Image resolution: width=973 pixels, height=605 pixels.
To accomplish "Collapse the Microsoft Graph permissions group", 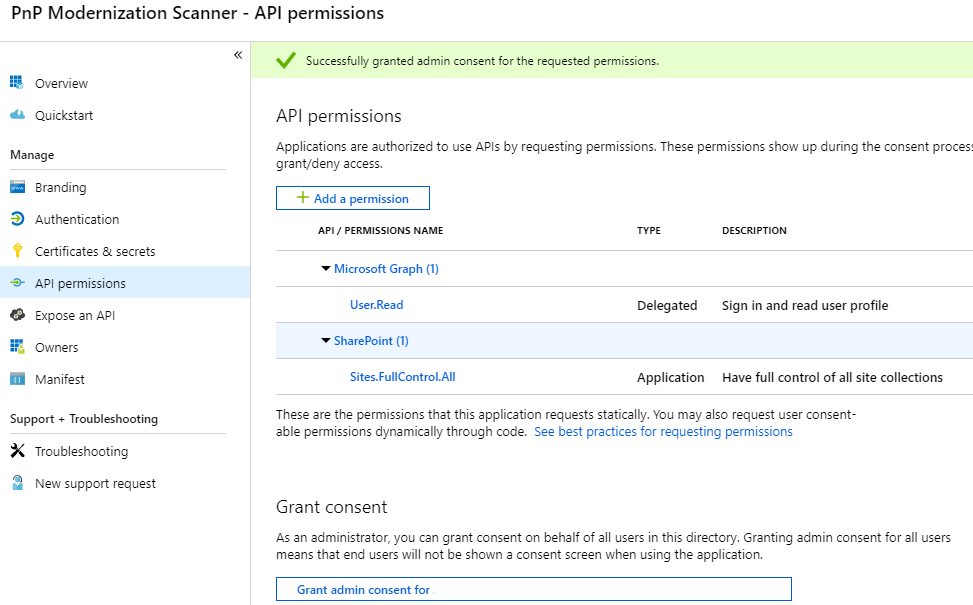I will tap(325, 268).
